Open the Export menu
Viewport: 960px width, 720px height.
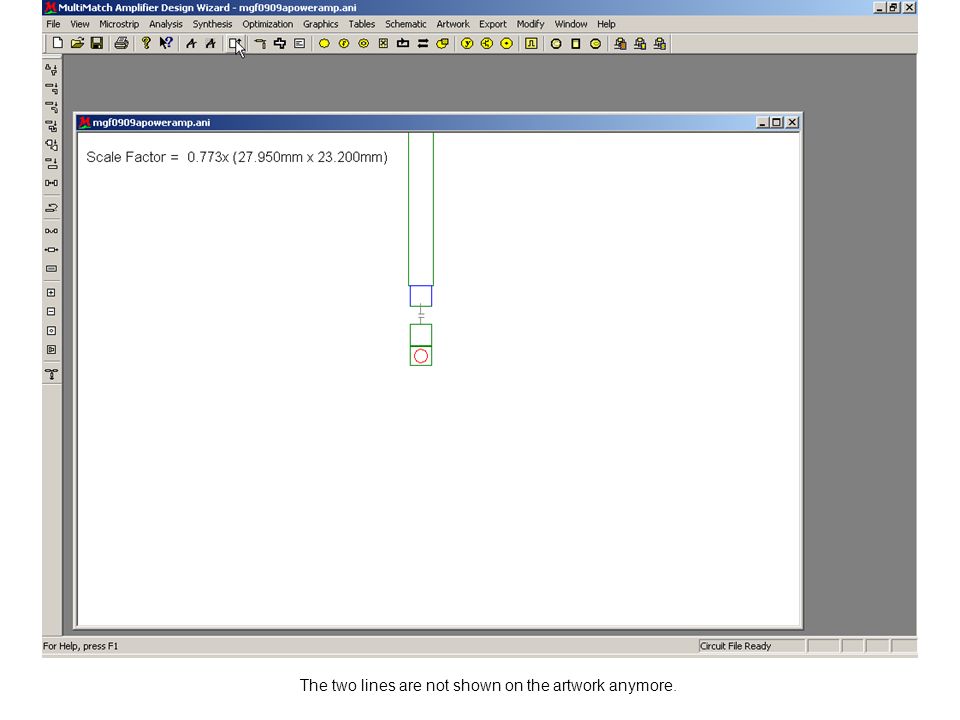pos(492,24)
